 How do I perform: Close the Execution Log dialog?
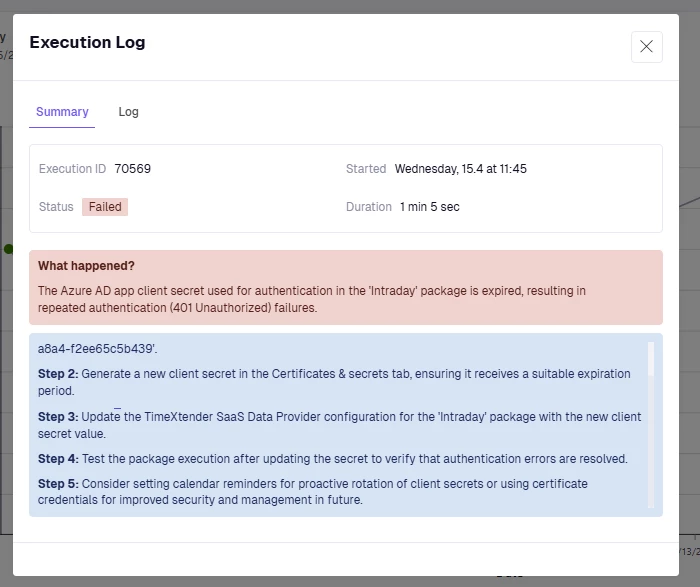[646, 47]
